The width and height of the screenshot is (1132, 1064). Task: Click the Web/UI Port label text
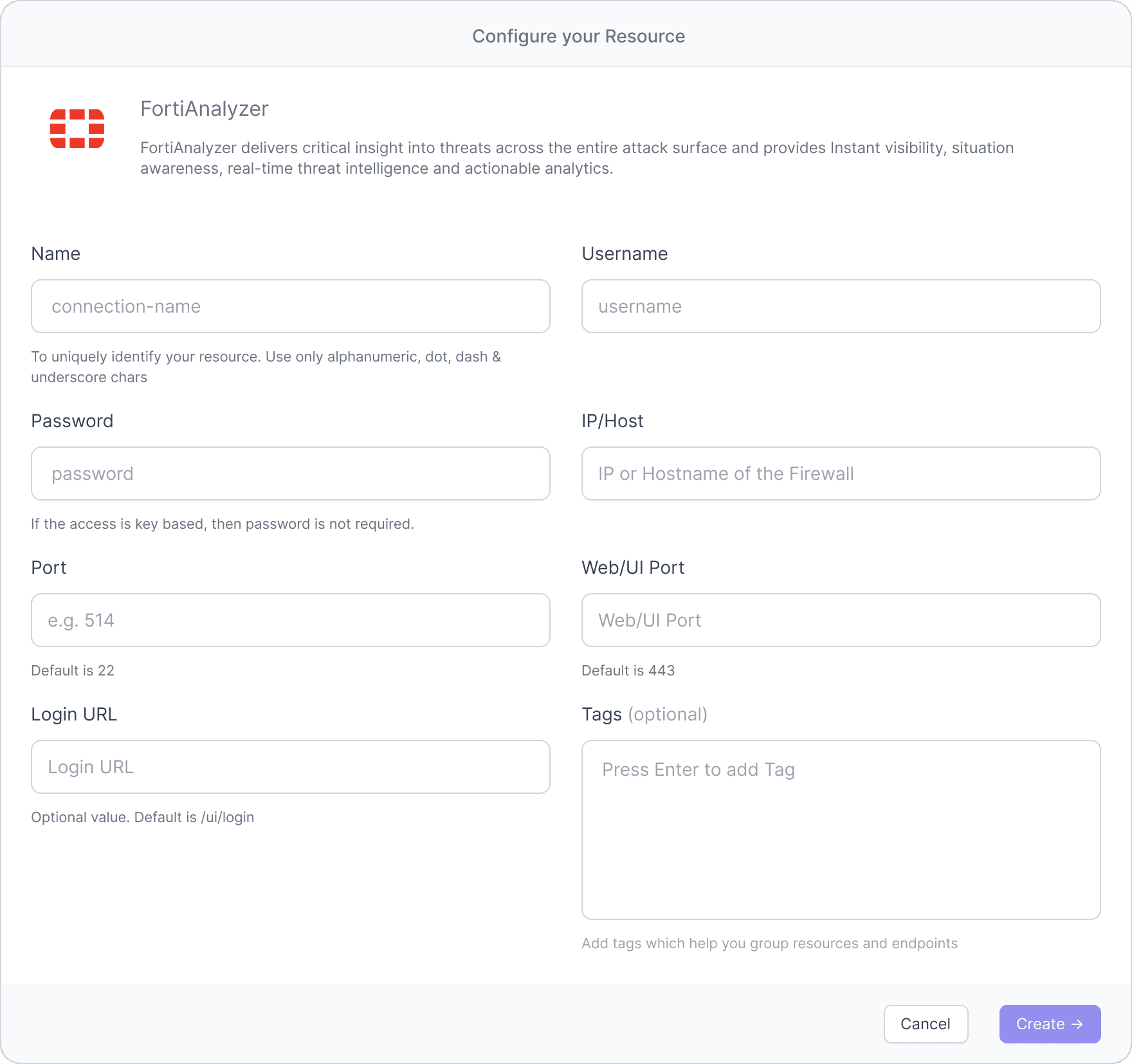click(x=633, y=567)
